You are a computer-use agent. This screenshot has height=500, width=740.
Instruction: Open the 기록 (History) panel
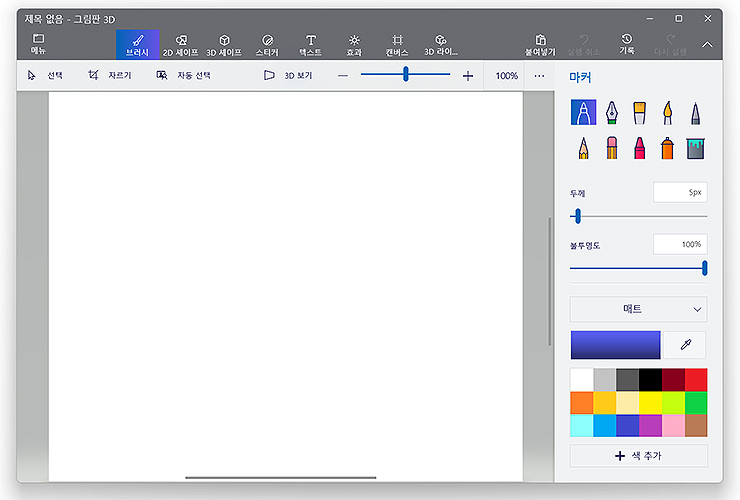point(627,44)
